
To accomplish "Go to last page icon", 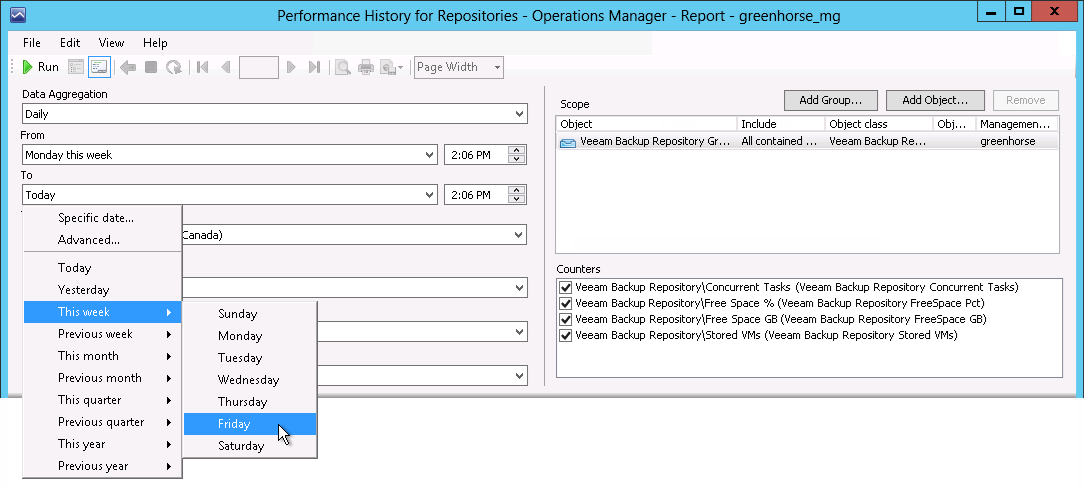I will coord(314,67).
